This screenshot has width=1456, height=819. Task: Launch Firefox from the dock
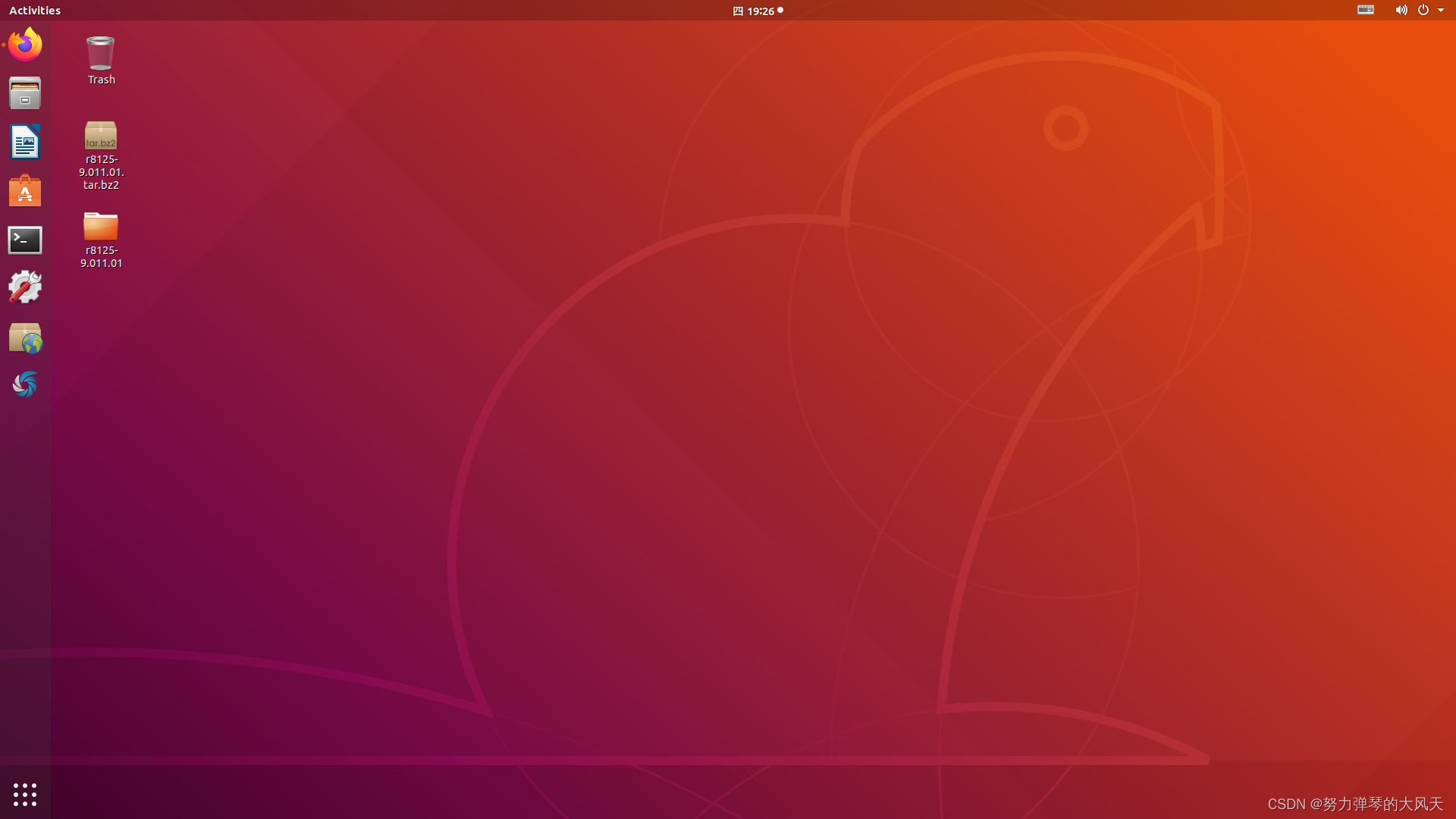(x=25, y=45)
